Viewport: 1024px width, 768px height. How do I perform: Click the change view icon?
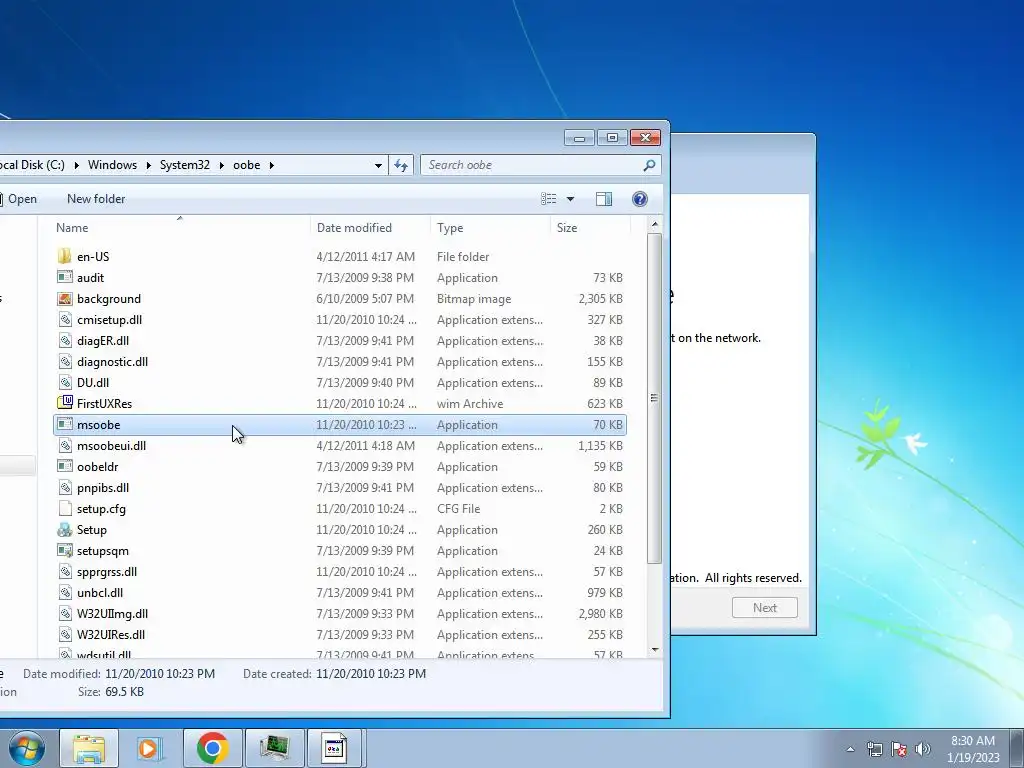[549, 199]
